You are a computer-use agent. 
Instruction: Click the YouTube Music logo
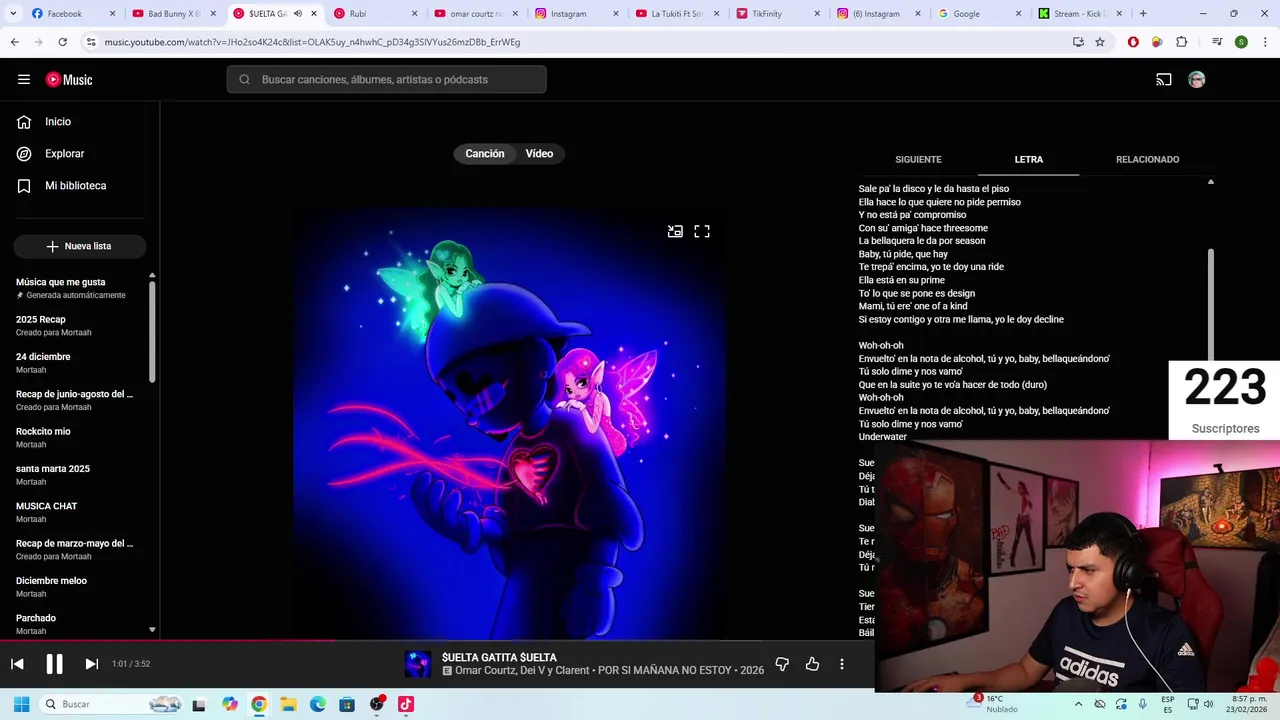pyautogui.click(x=69, y=79)
